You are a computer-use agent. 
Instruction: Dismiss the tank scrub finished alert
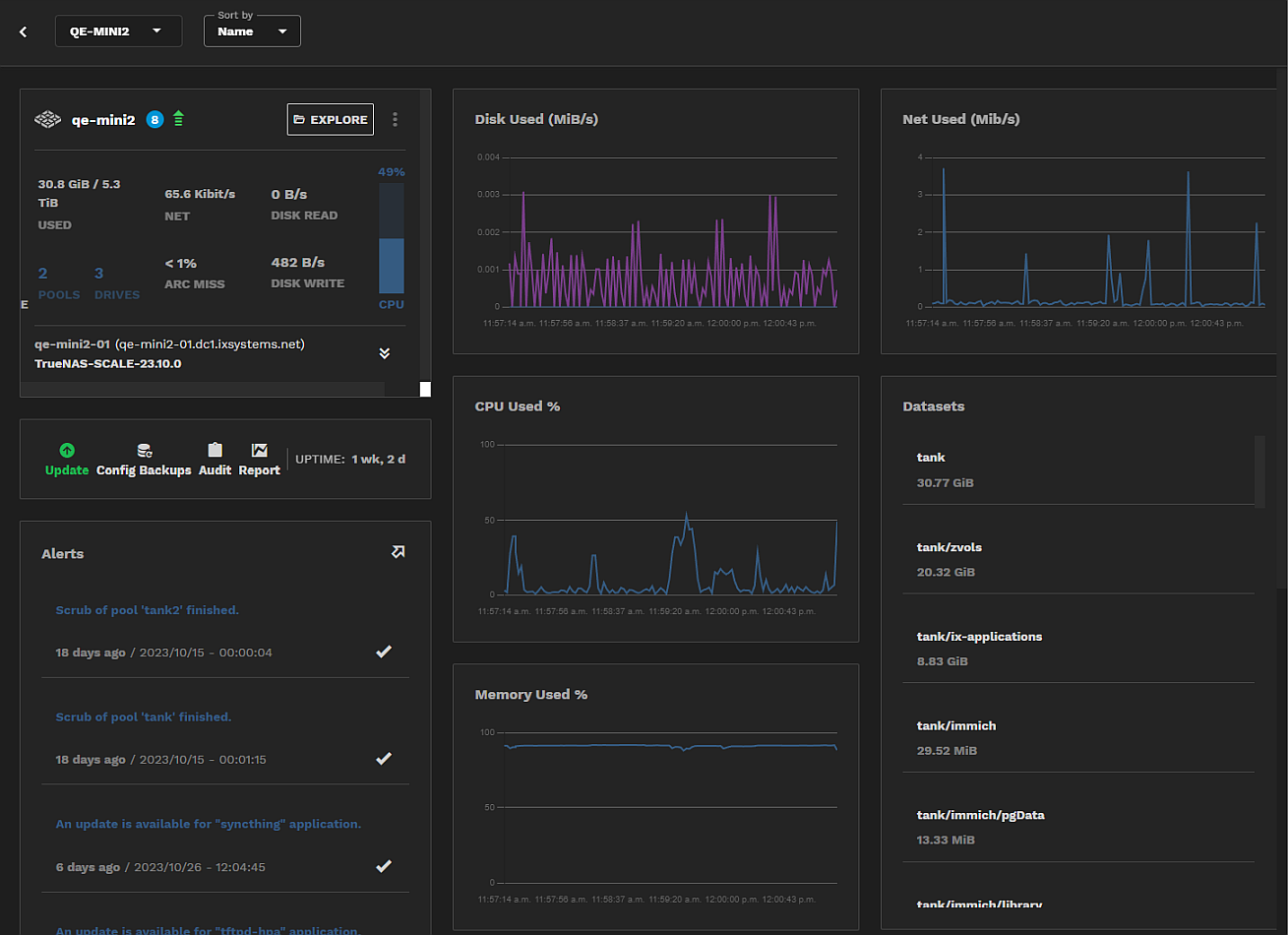[x=384, y=759]
